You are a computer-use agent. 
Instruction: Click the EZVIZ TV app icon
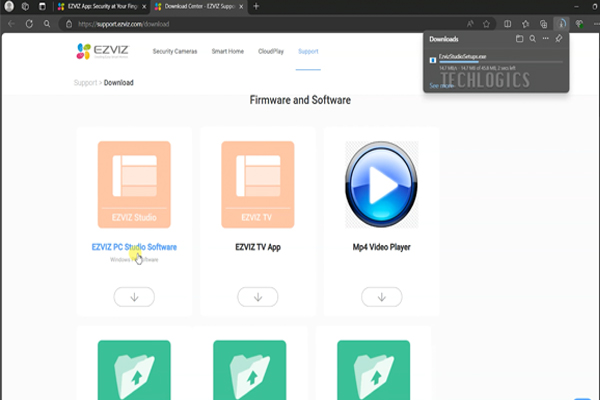coord(257,184)
